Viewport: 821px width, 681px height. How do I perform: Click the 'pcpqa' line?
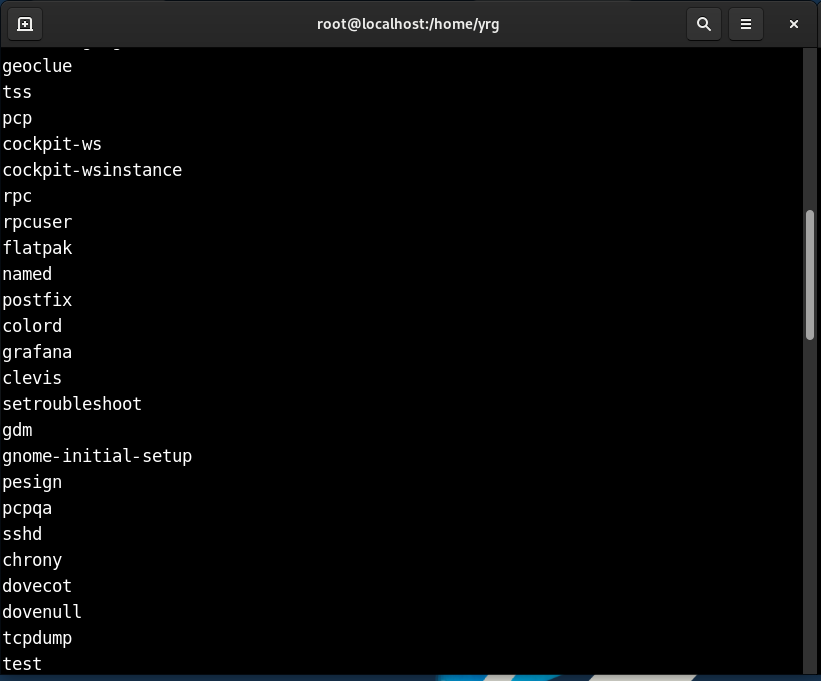click(x=27, y=508)
